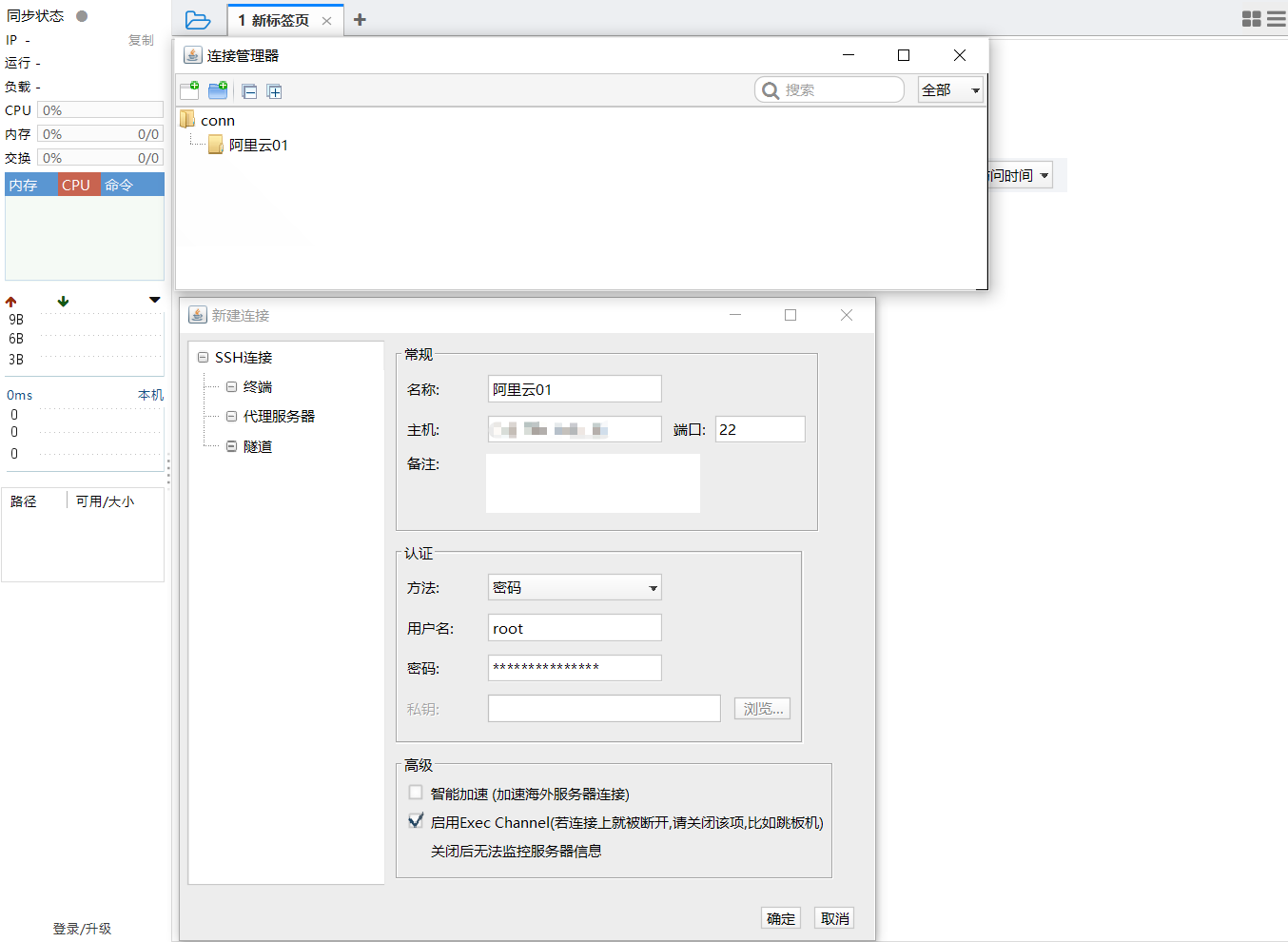Open the hamburger menu at top right

pos(1277,19)
